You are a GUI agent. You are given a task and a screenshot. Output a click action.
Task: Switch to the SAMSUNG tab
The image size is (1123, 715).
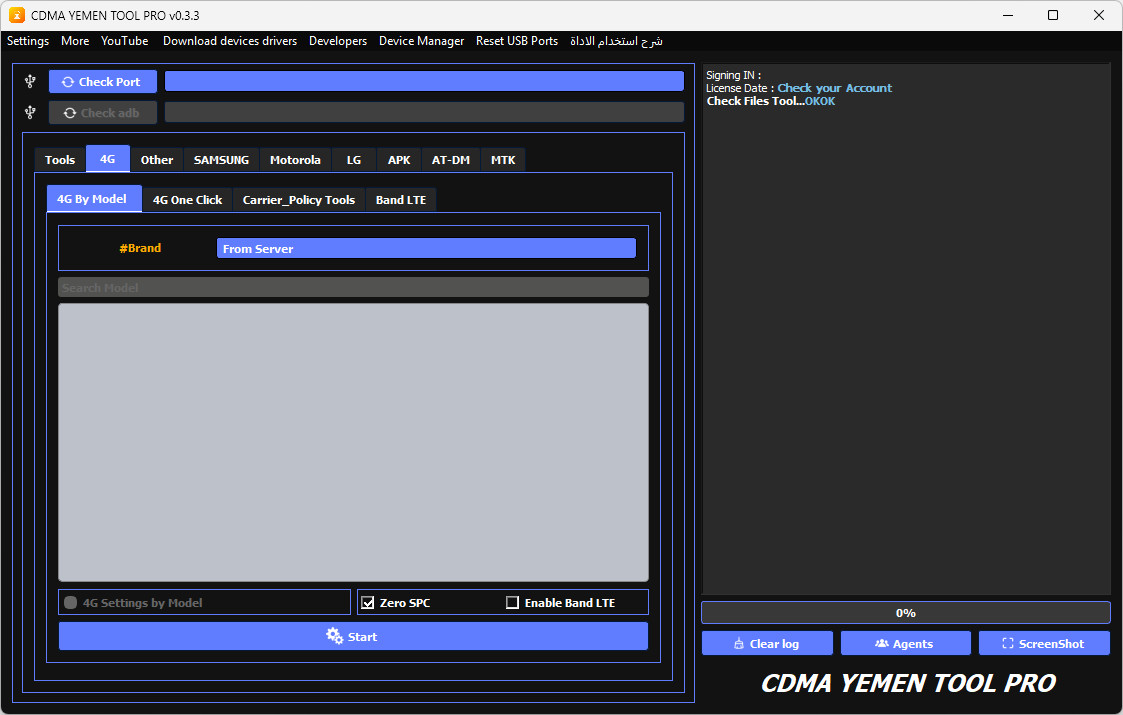coord(221,160)
